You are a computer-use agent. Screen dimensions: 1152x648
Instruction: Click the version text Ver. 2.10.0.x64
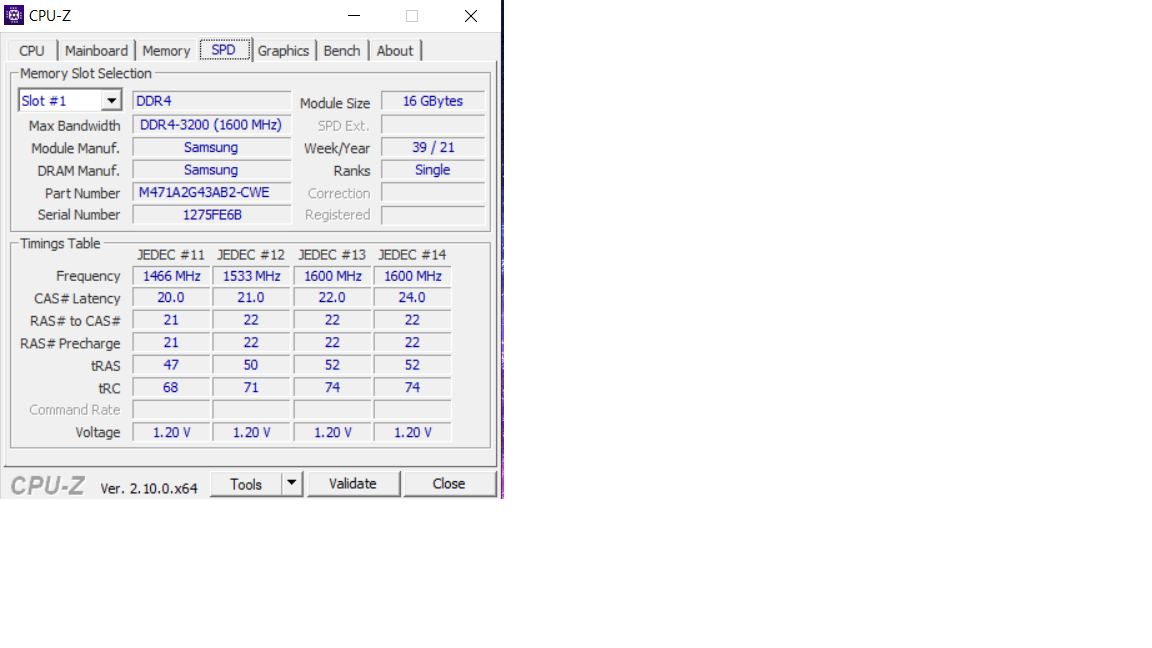tap(149, 489)
